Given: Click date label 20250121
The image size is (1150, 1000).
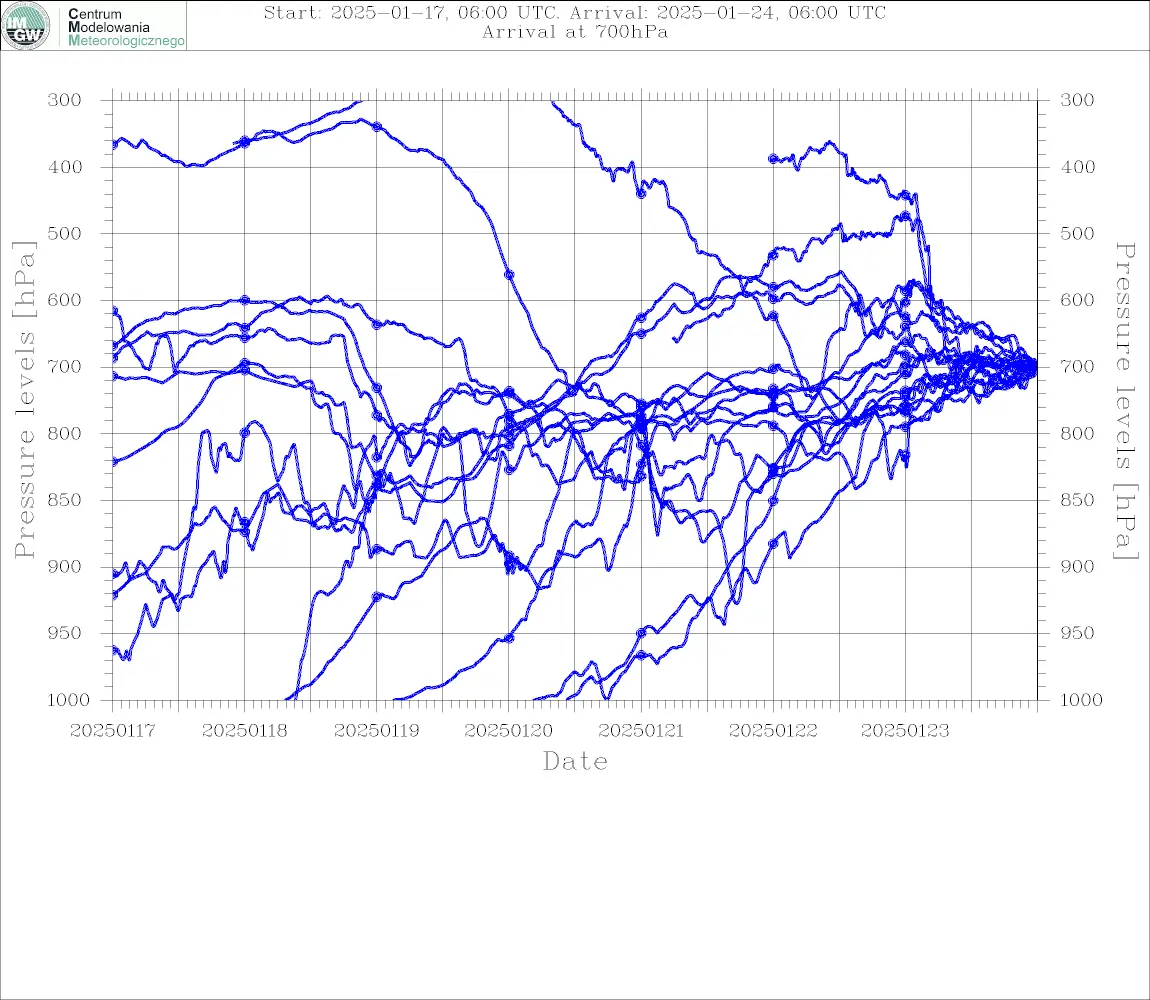Looking at the screenshot, I should click(641, 731).
